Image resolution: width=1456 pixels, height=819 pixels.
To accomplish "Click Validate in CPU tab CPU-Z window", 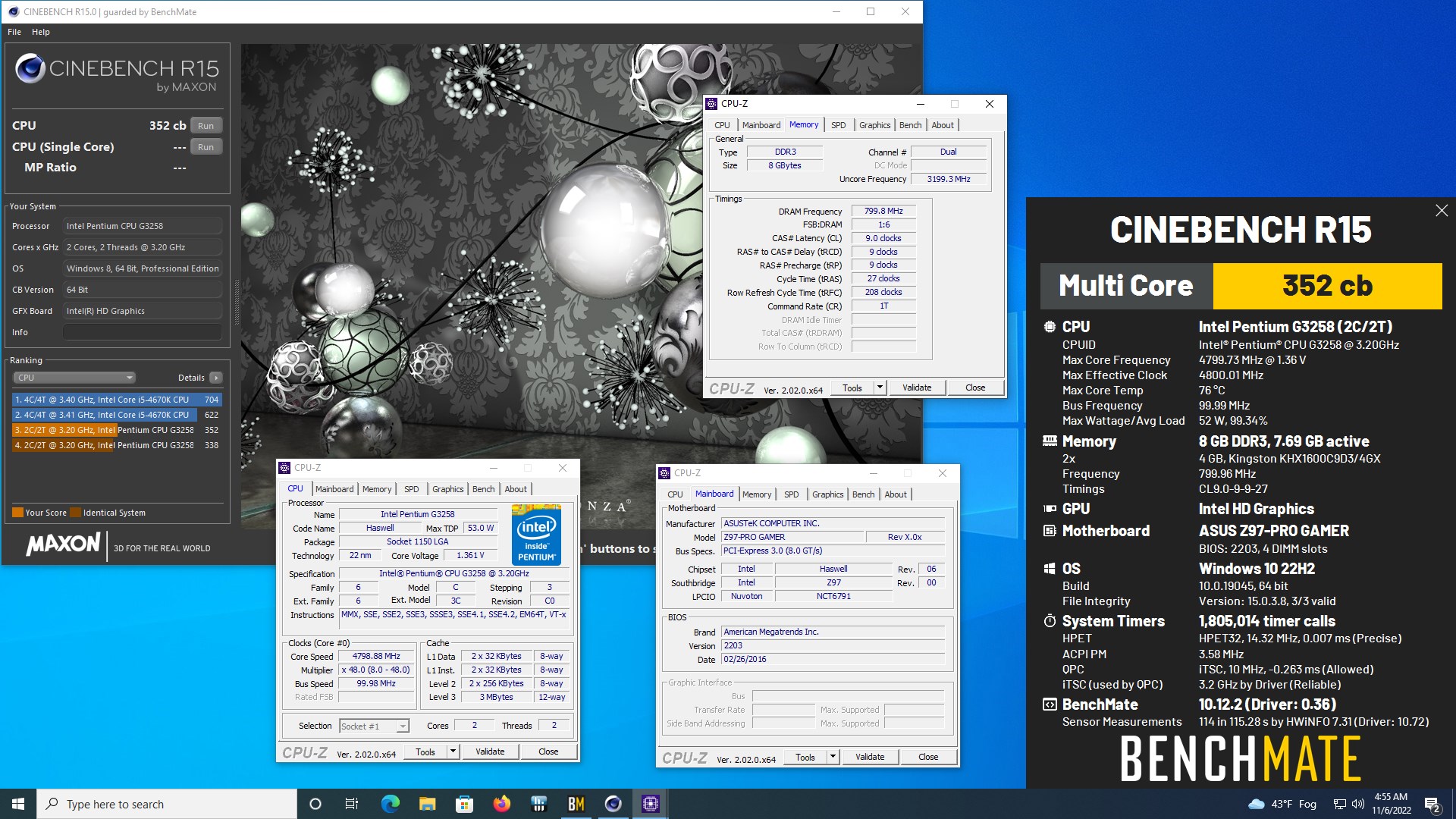I will (490, 752).
